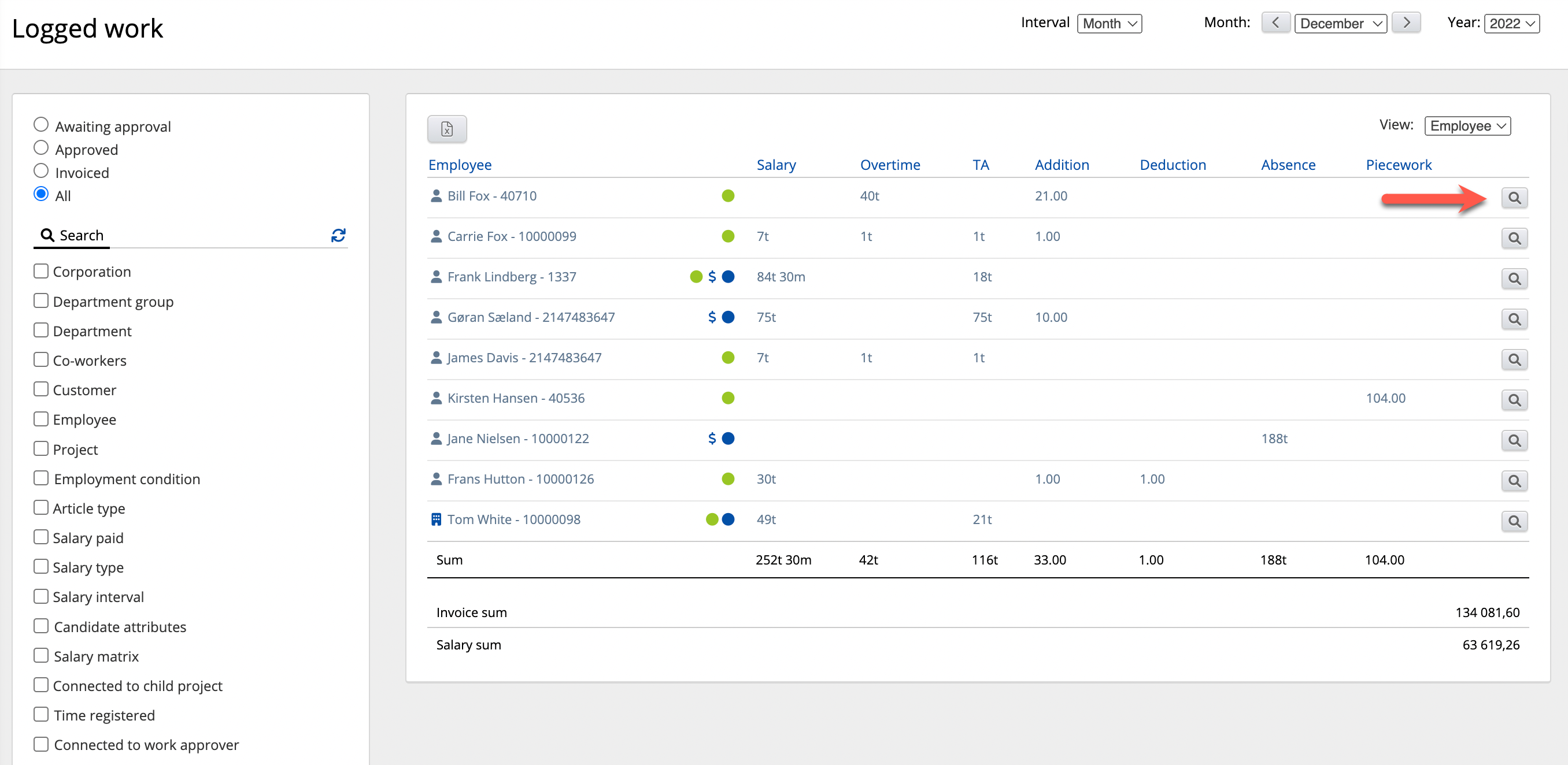The width and height of the screenshot is (1568, 765).
Task: Enable the Department group checkbox
Action: click(x=41, y=300)
